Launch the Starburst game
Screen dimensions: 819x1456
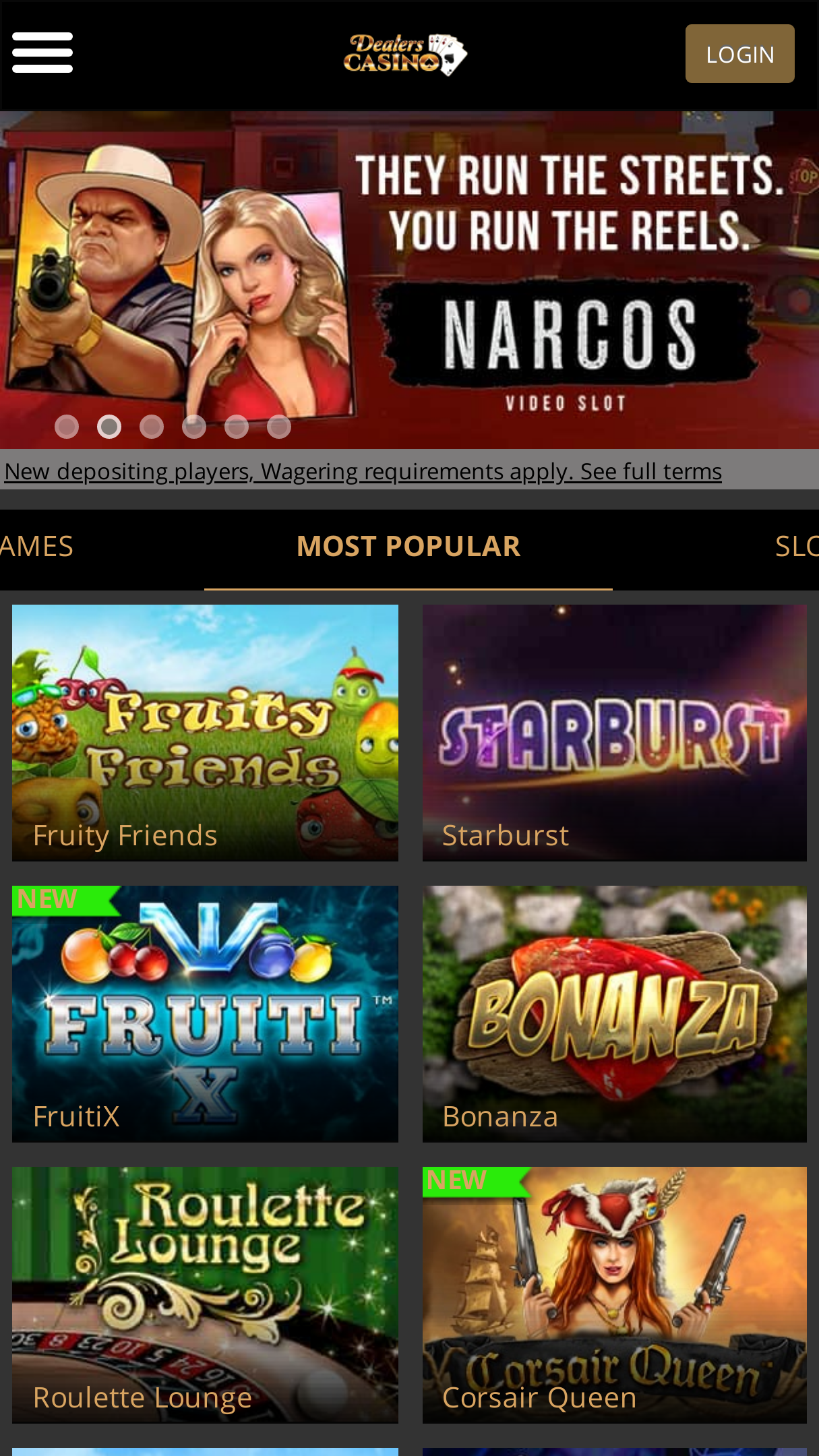(615, 733)
